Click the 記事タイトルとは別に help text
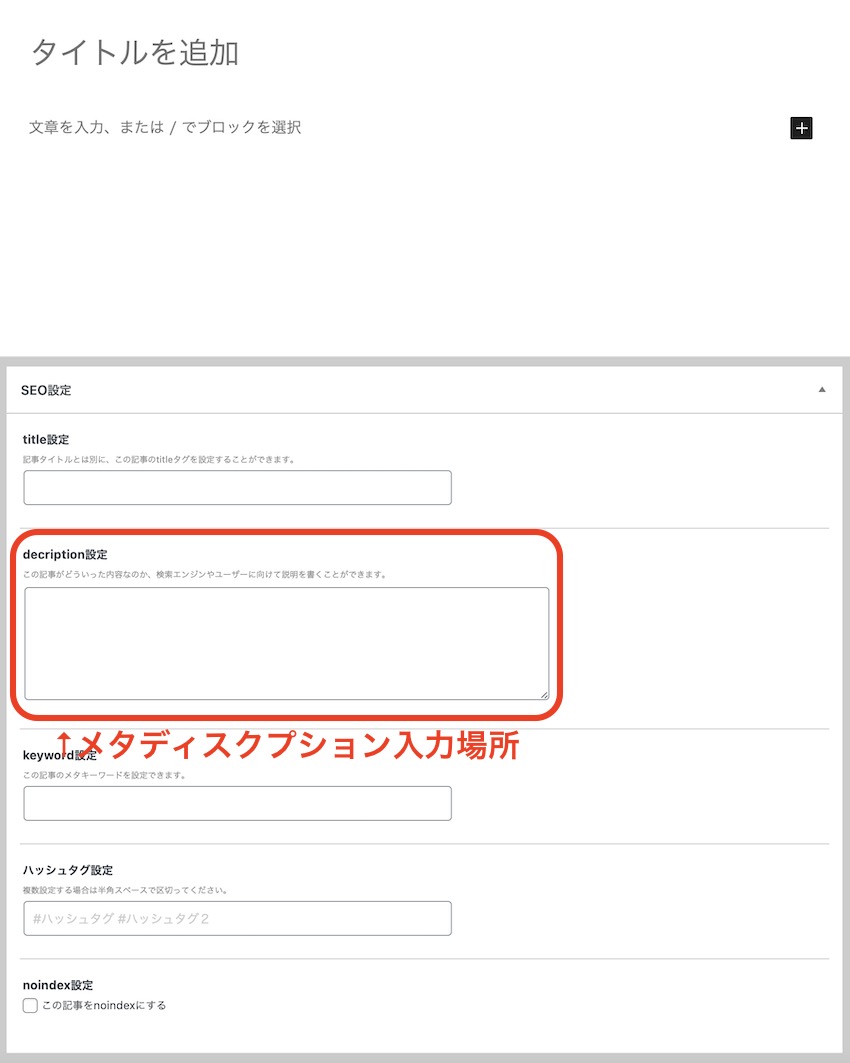This screenshot has width=850, height=1063. (159, 460)
